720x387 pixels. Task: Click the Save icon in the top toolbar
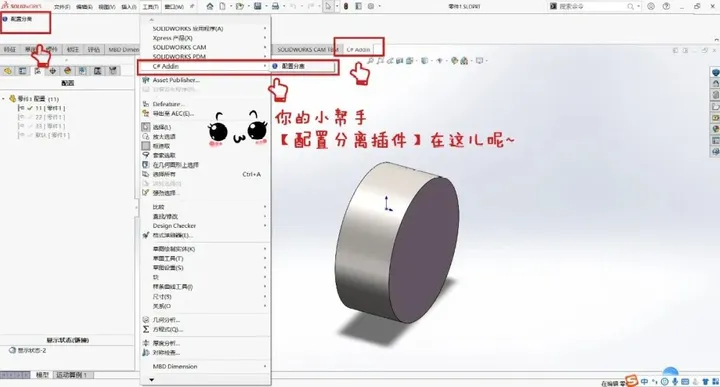point(258,6)
